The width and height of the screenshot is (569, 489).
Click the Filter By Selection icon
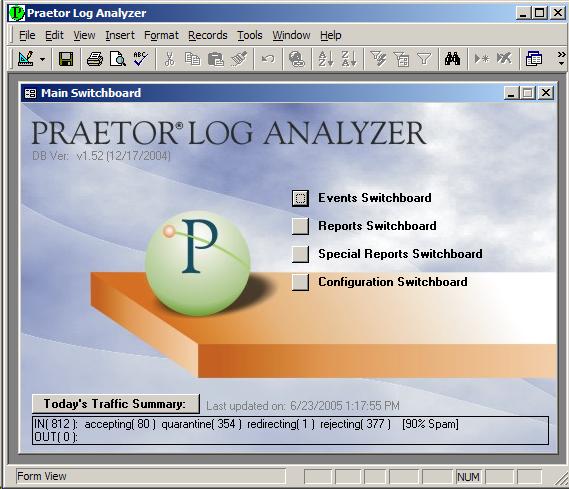pos(378,59)
